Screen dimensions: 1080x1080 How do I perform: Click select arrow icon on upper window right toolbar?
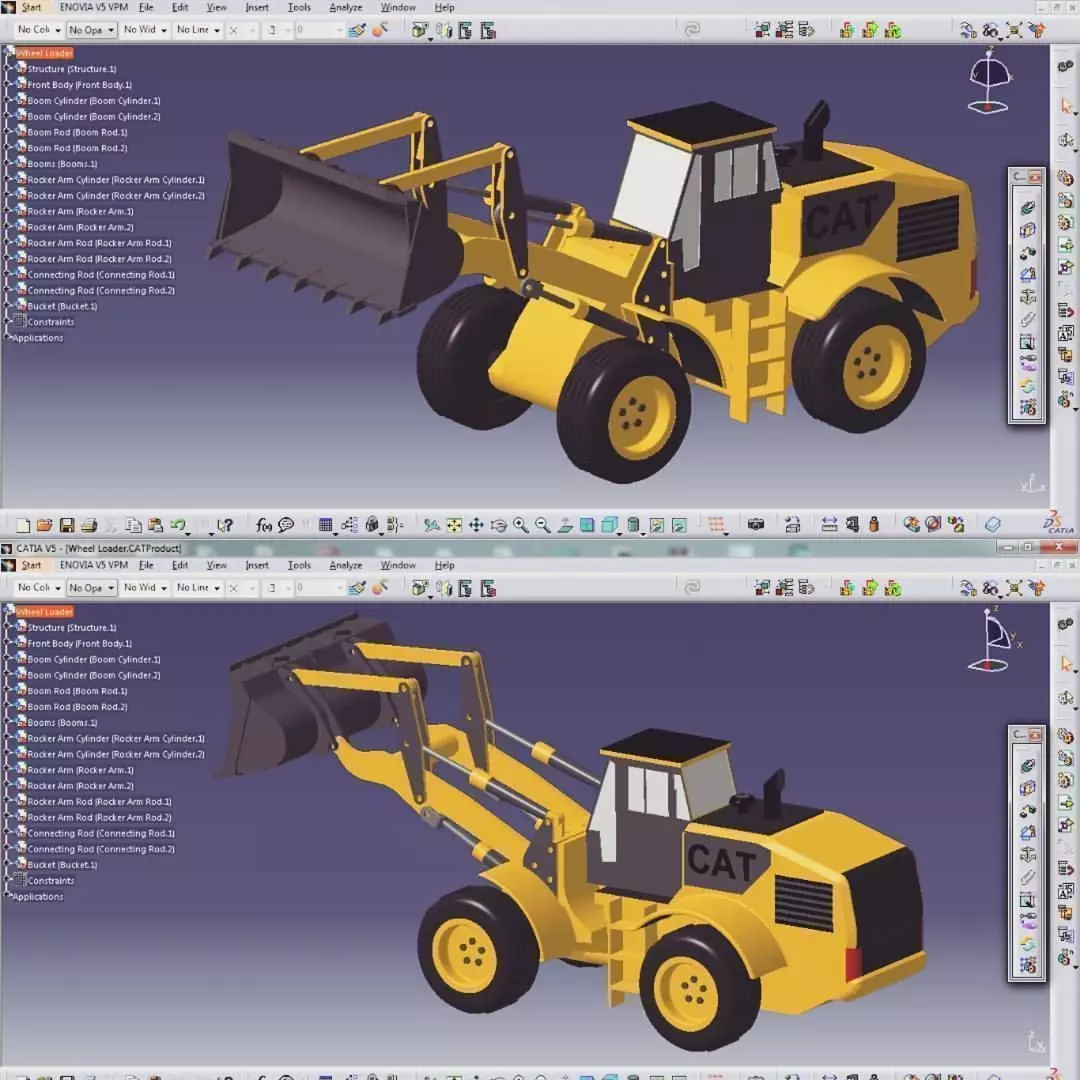click(1067, 106)
